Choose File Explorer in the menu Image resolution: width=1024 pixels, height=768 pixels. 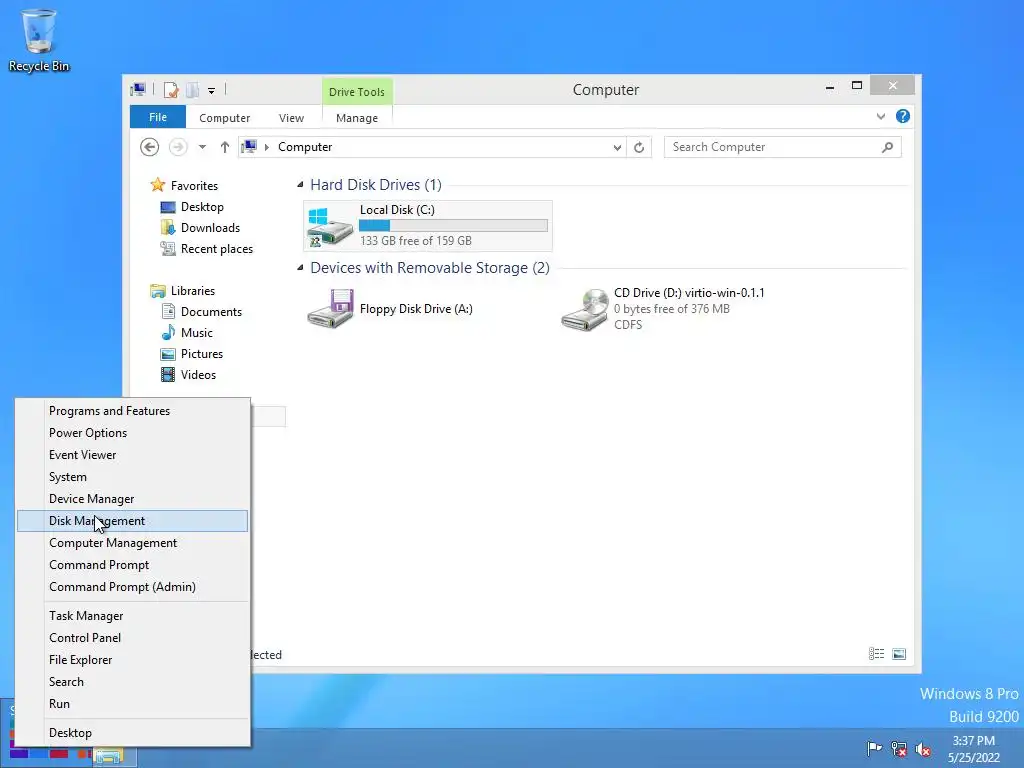click(x=133, y=660)
